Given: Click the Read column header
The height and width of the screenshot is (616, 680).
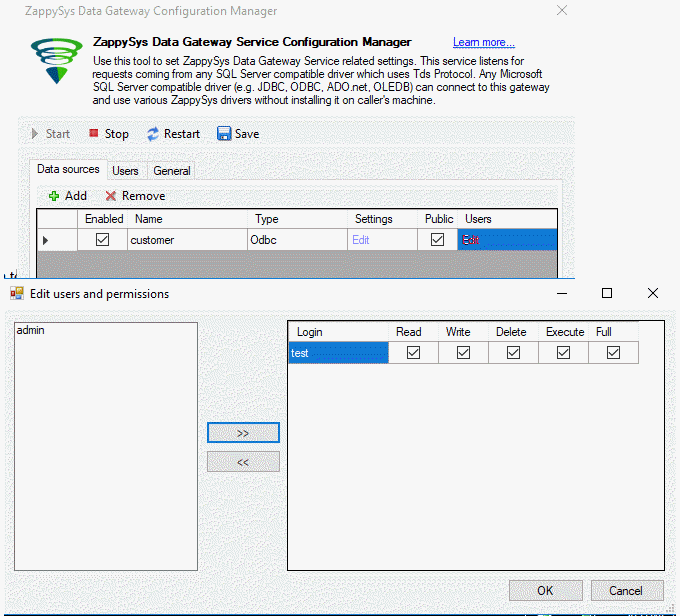Looking at the screenshot, I should click(x=413, y=332).
